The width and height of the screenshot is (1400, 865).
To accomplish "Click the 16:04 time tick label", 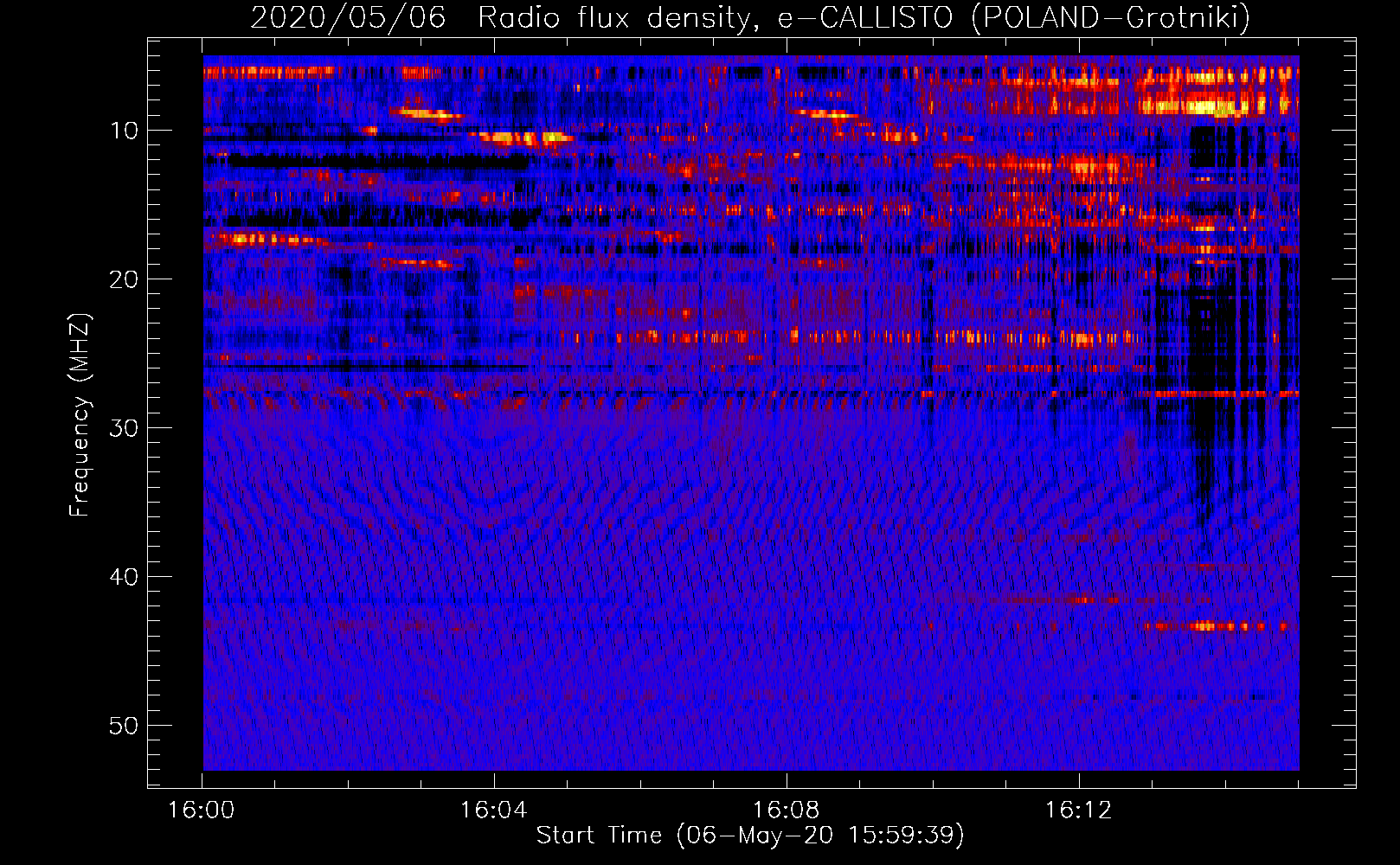I will (494, 811).
